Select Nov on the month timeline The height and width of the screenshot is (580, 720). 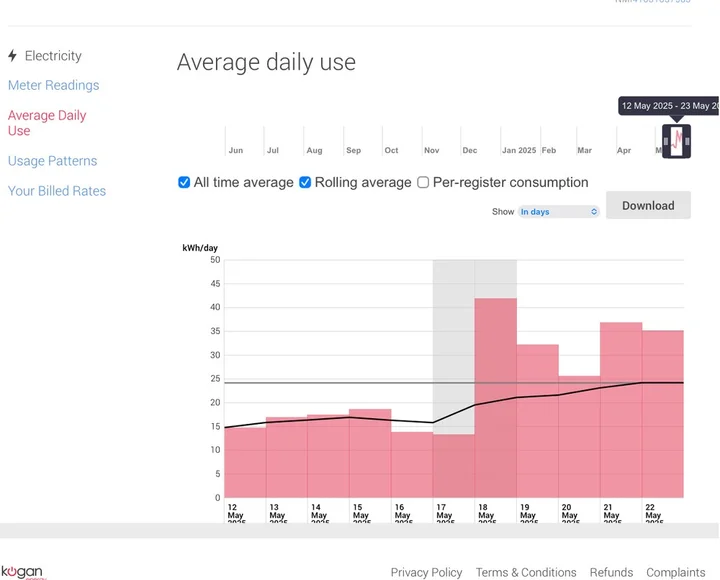pos(432,150)
